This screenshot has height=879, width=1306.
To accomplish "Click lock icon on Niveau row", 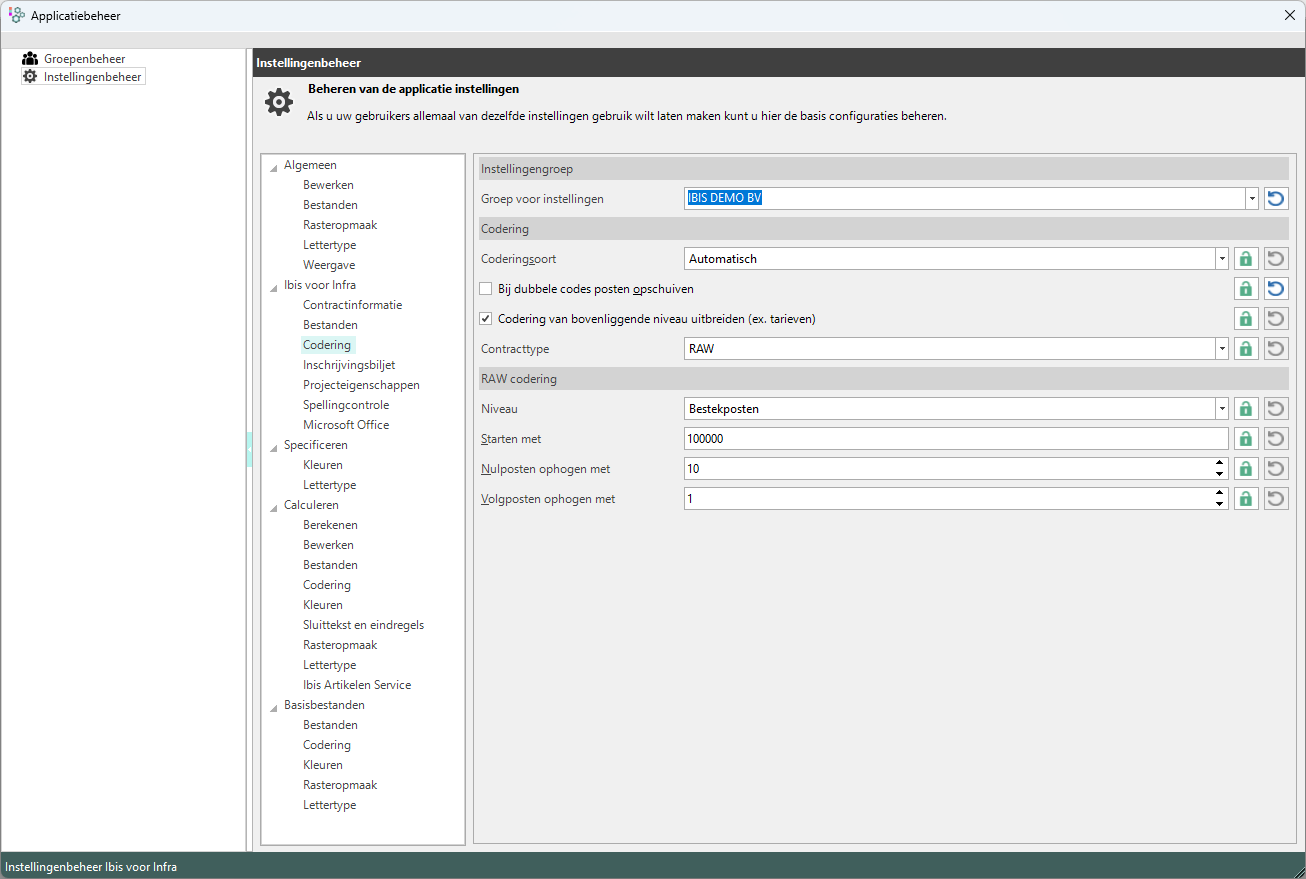I will pyautogui.click(x=1245, y=409).
